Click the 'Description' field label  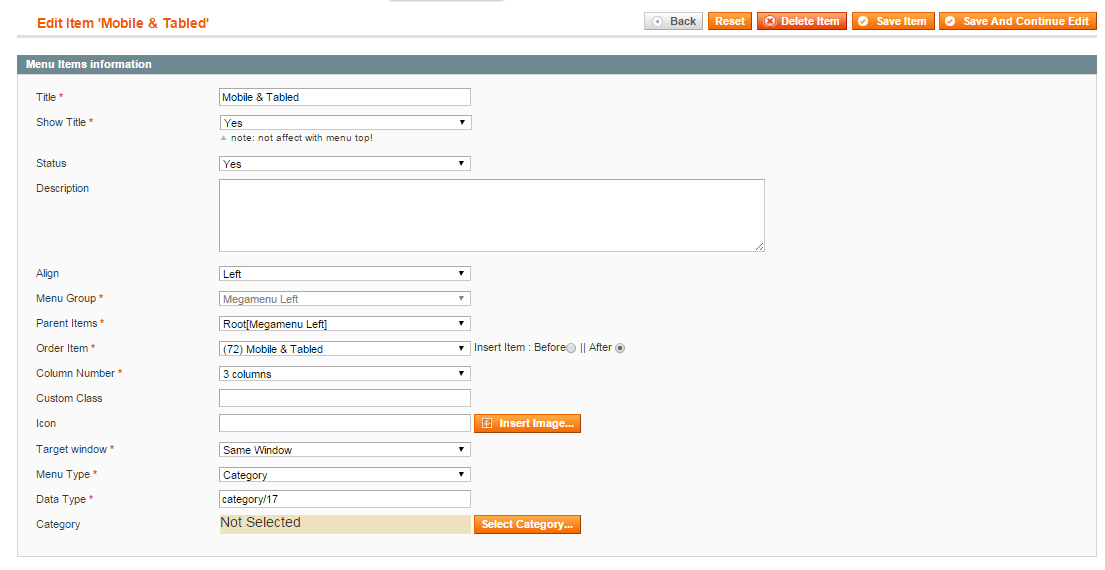coord(62,188)
